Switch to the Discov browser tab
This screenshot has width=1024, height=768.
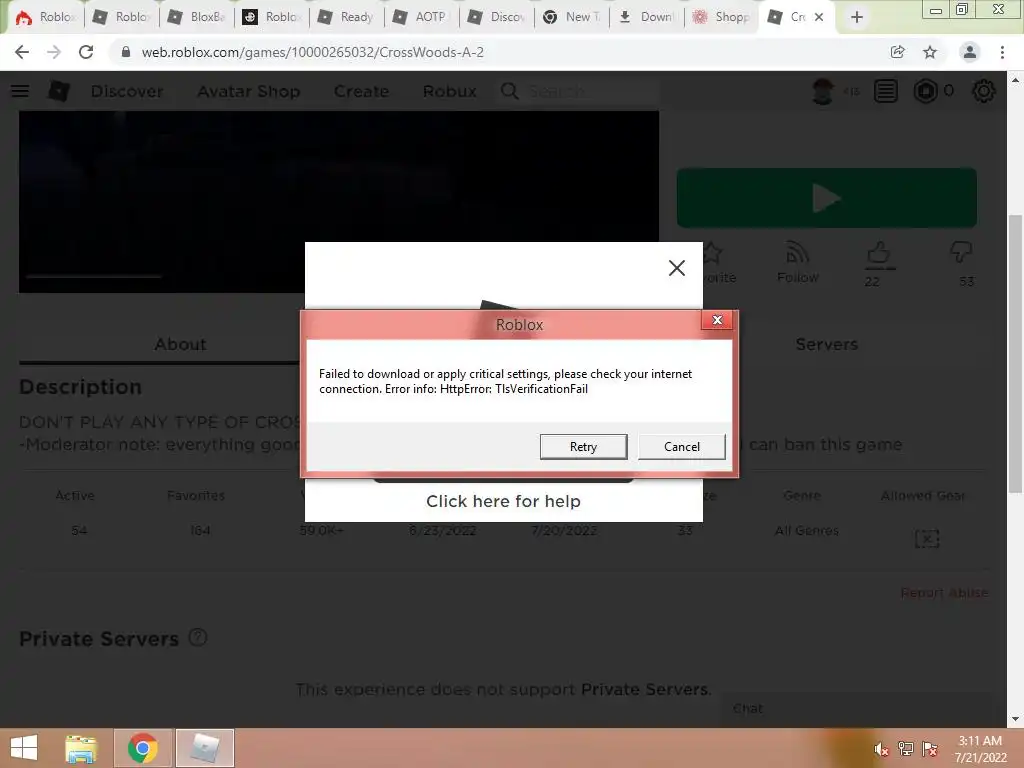(496, 17)
